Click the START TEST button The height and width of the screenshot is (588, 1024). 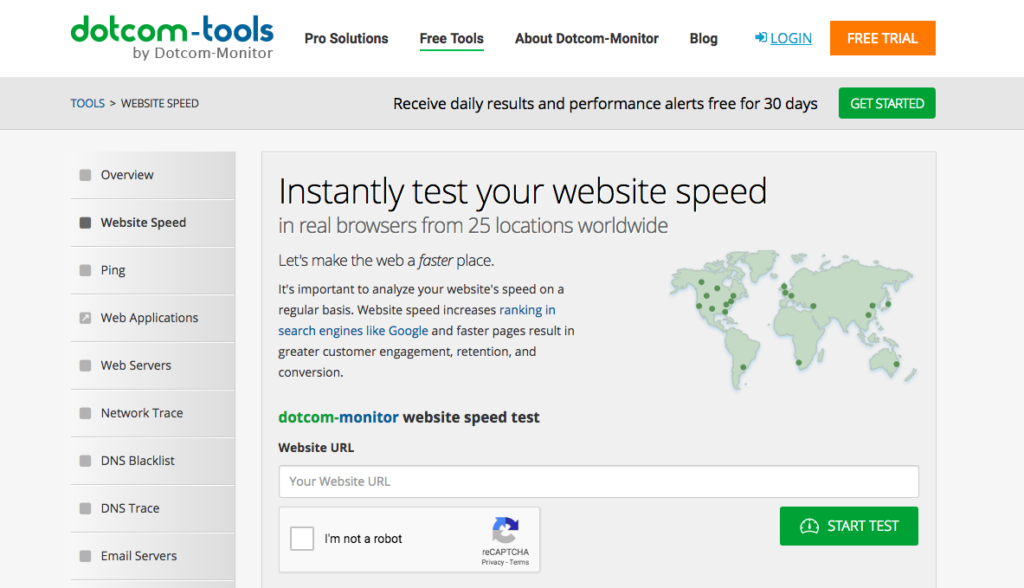[849, 526]
